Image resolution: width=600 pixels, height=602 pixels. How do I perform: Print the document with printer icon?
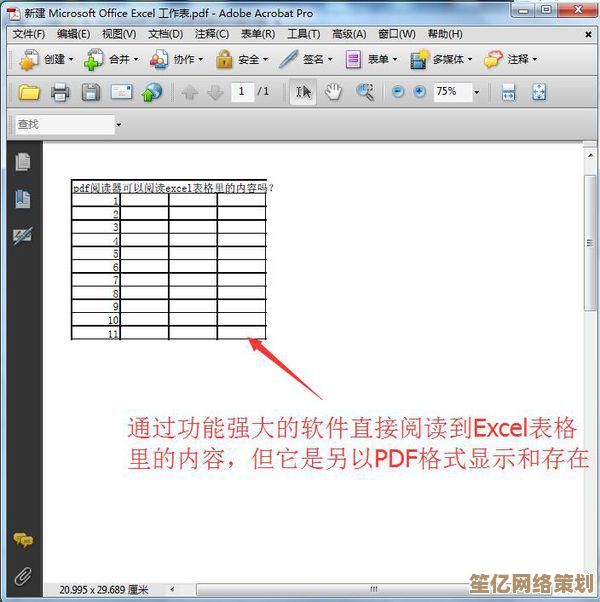point(60,92)
